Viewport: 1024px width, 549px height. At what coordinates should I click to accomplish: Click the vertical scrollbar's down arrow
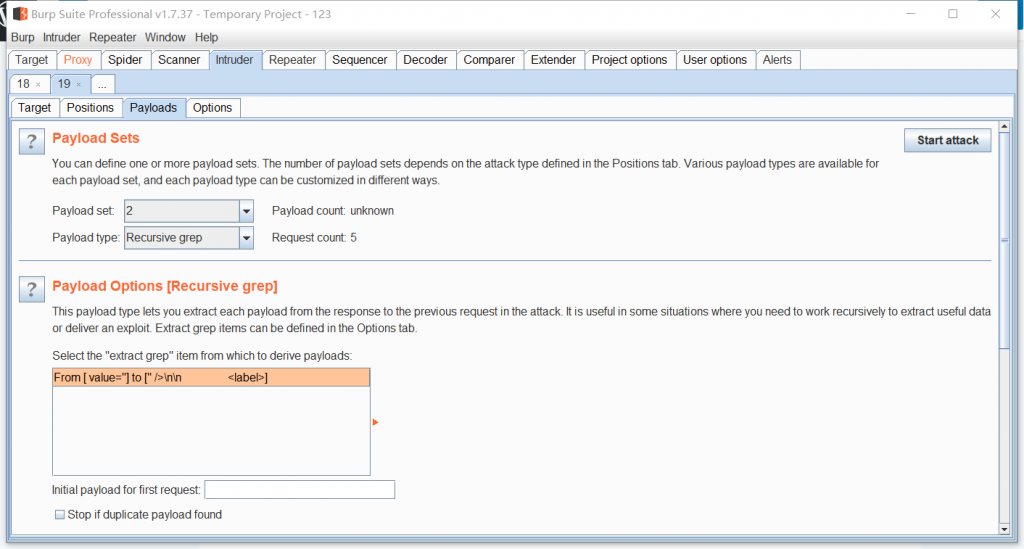pos(1004,527)
